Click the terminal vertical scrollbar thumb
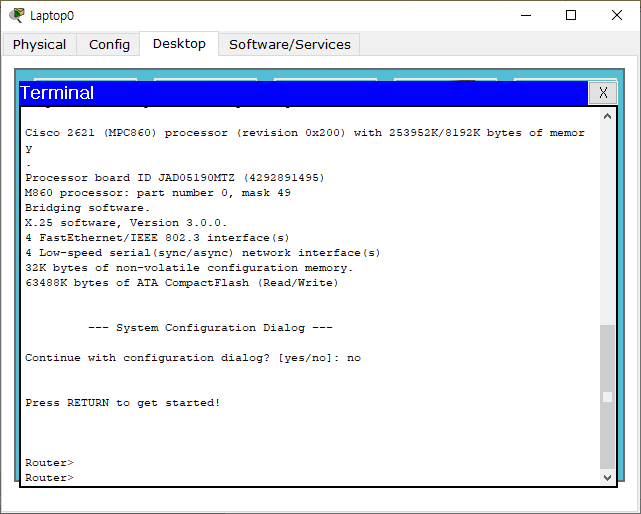This screenshot has height=514, width=641. 607,397
